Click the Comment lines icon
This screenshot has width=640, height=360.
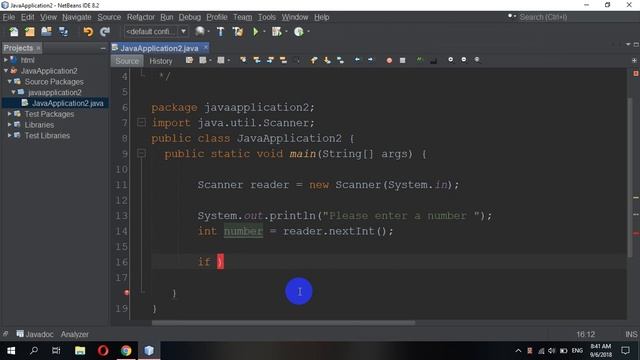pyautogui.click(x=420, y=60)
